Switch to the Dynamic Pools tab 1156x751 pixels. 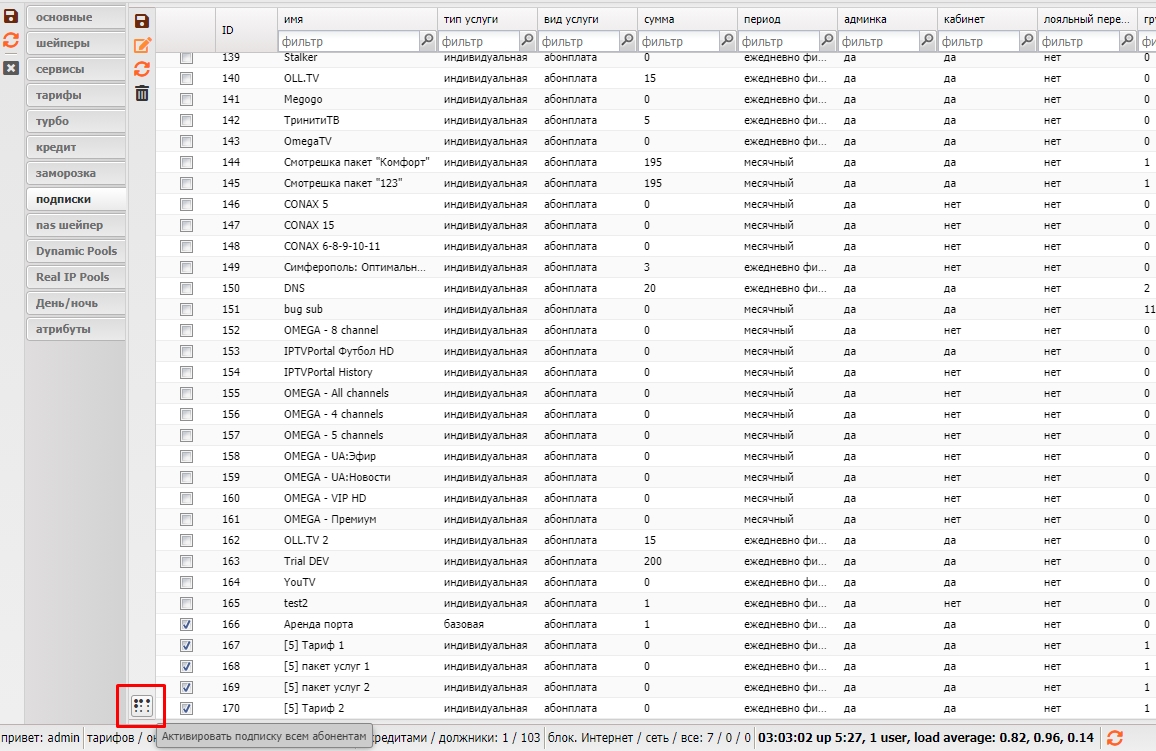pyautogui.click(x=75, y=251)
